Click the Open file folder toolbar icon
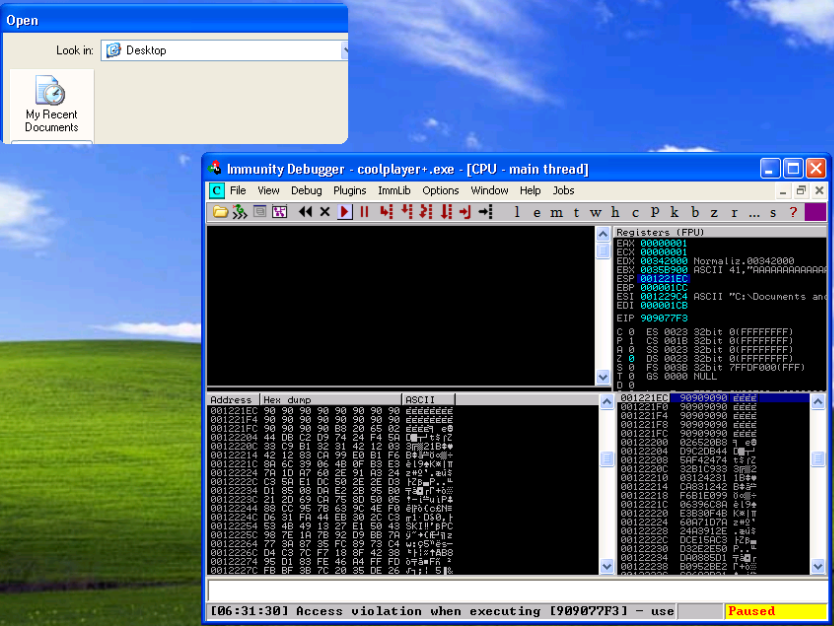This screenshot has height=626, width=834. [x=220, y=212]
